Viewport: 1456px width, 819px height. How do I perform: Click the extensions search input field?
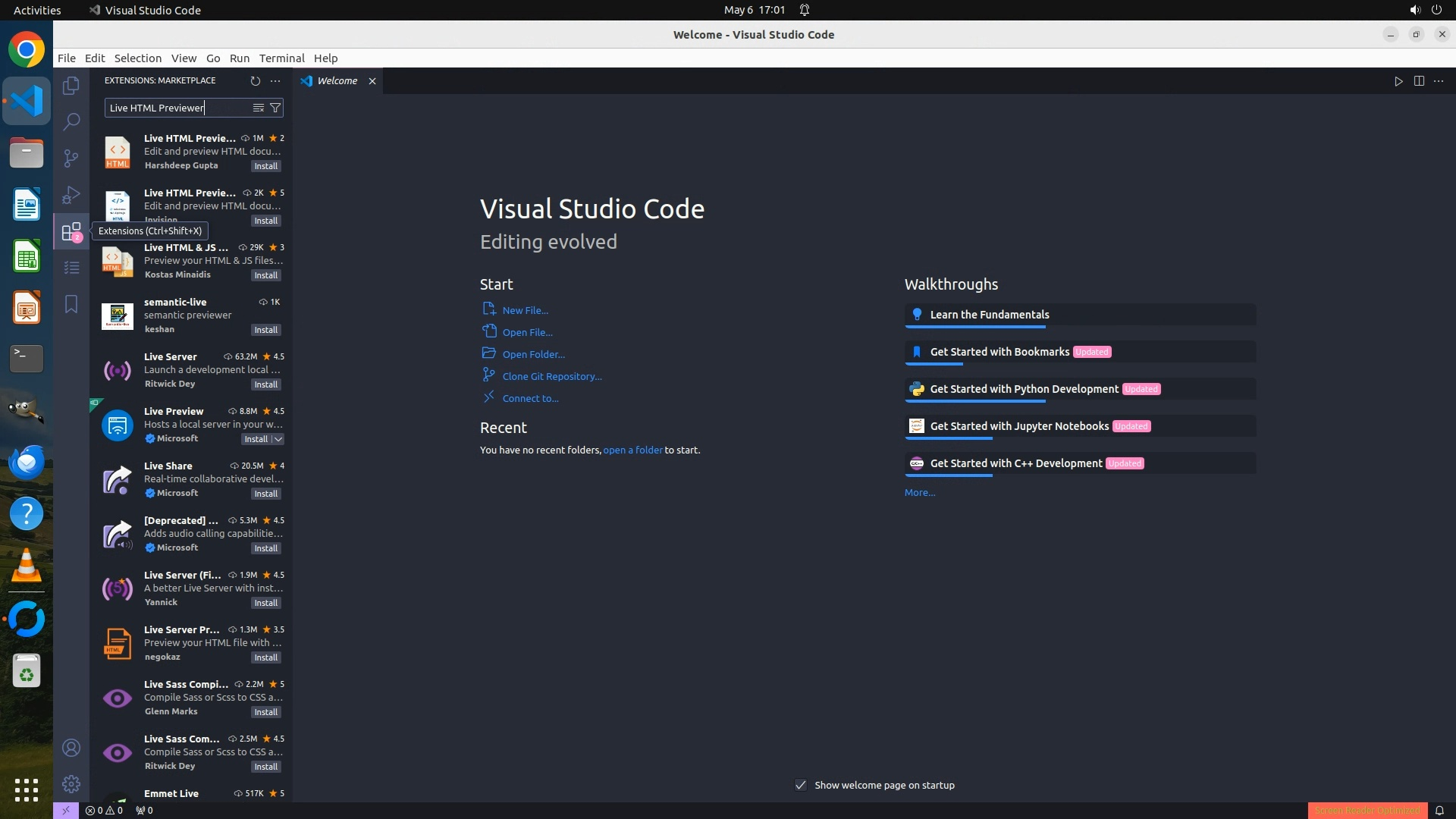tap(178, 108)
